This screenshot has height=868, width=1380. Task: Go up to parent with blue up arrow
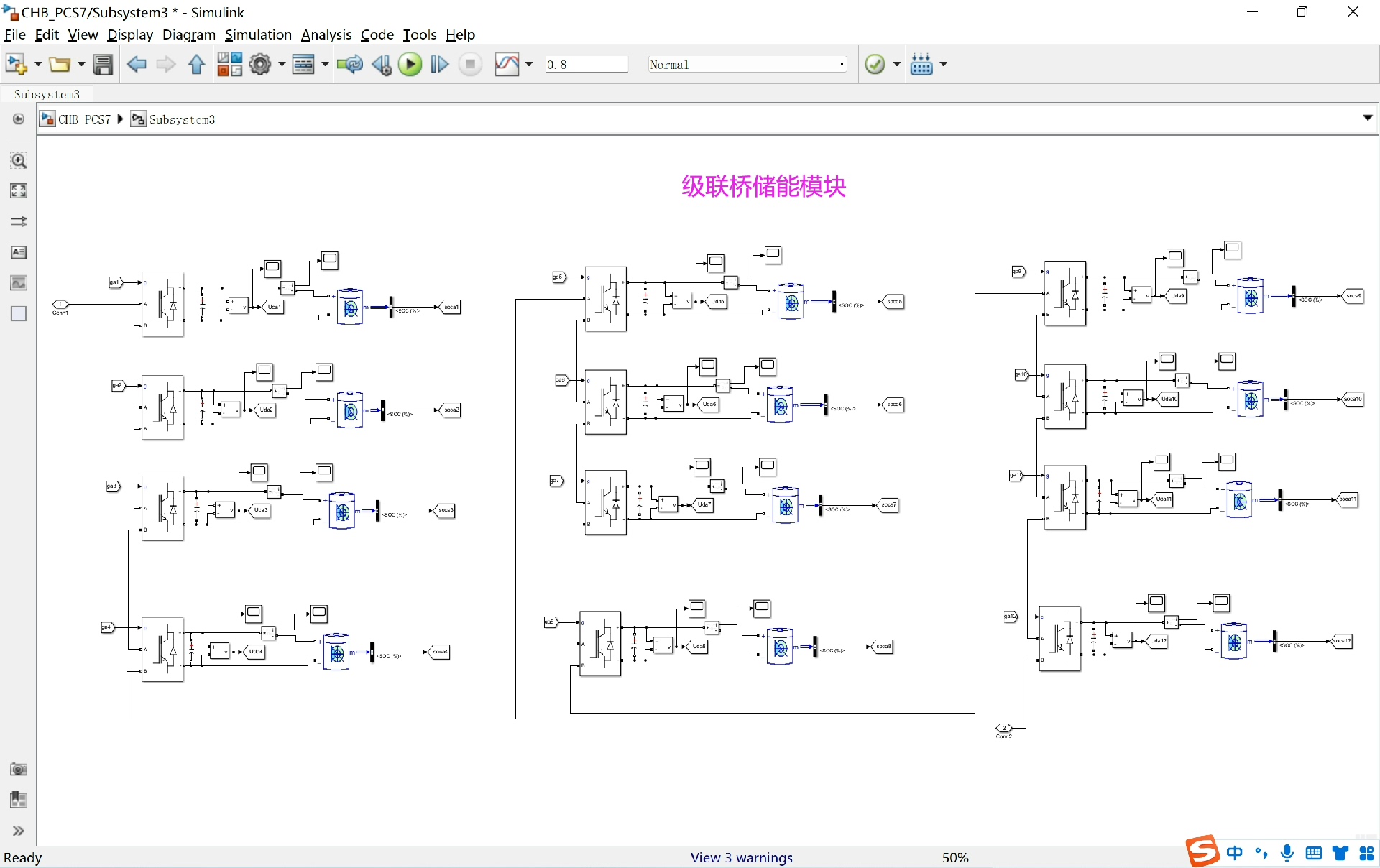click(x=196, y=65)
